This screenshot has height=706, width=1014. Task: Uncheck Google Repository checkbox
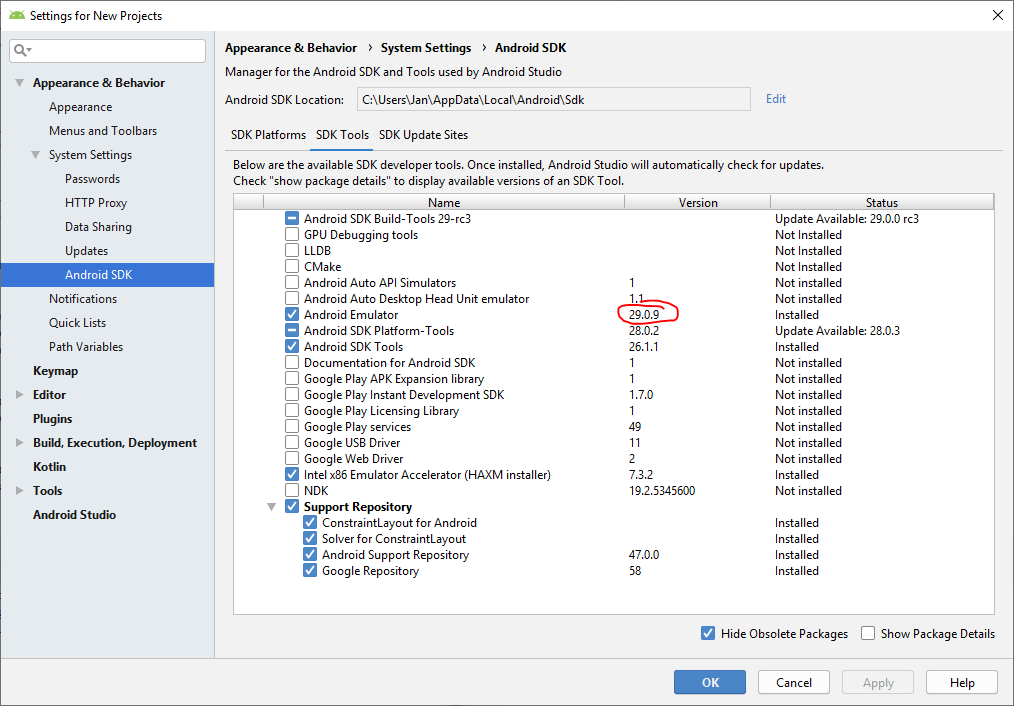(x=310, y=571)
